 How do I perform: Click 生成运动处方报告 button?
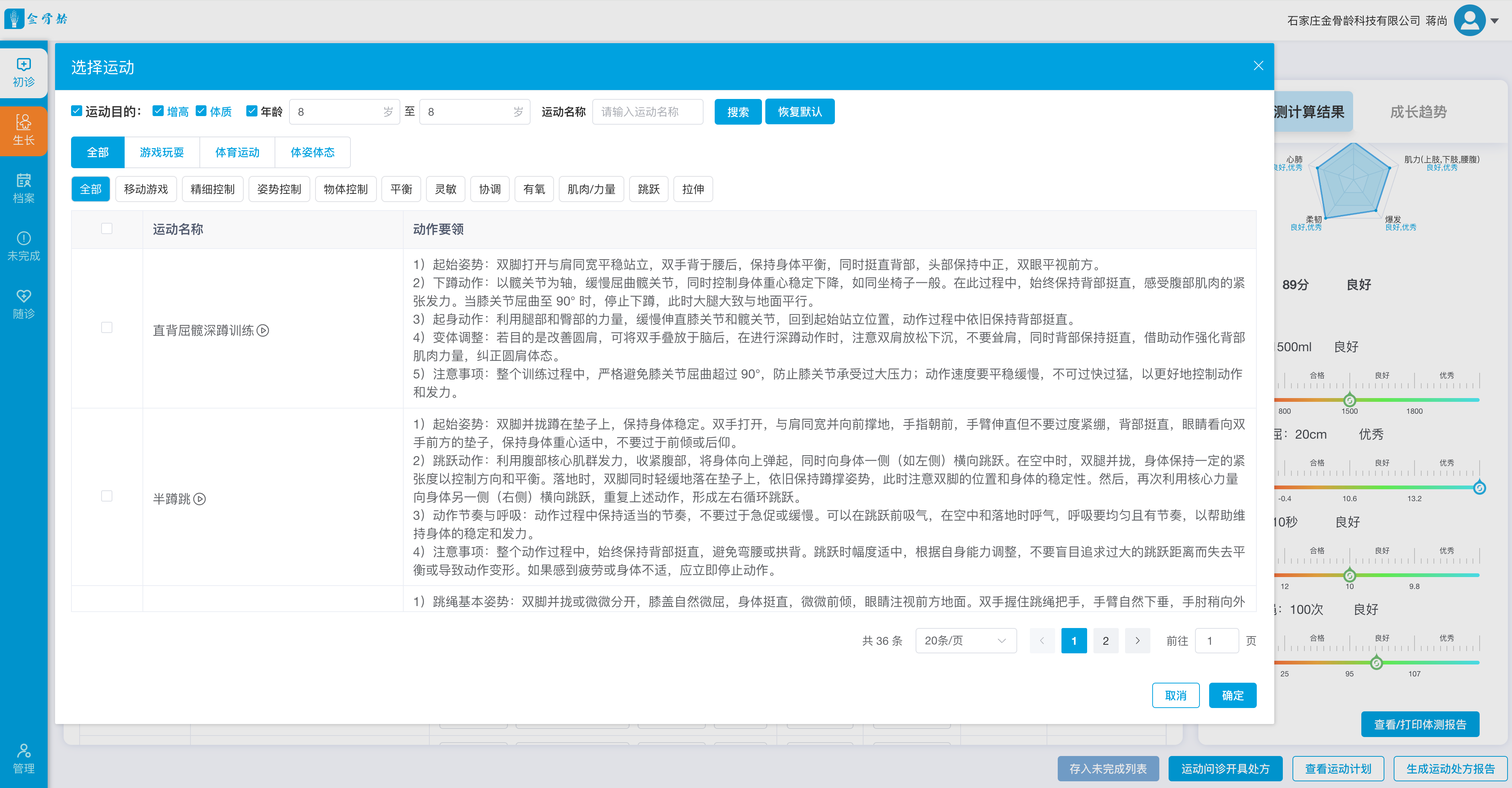[1450, 769]
